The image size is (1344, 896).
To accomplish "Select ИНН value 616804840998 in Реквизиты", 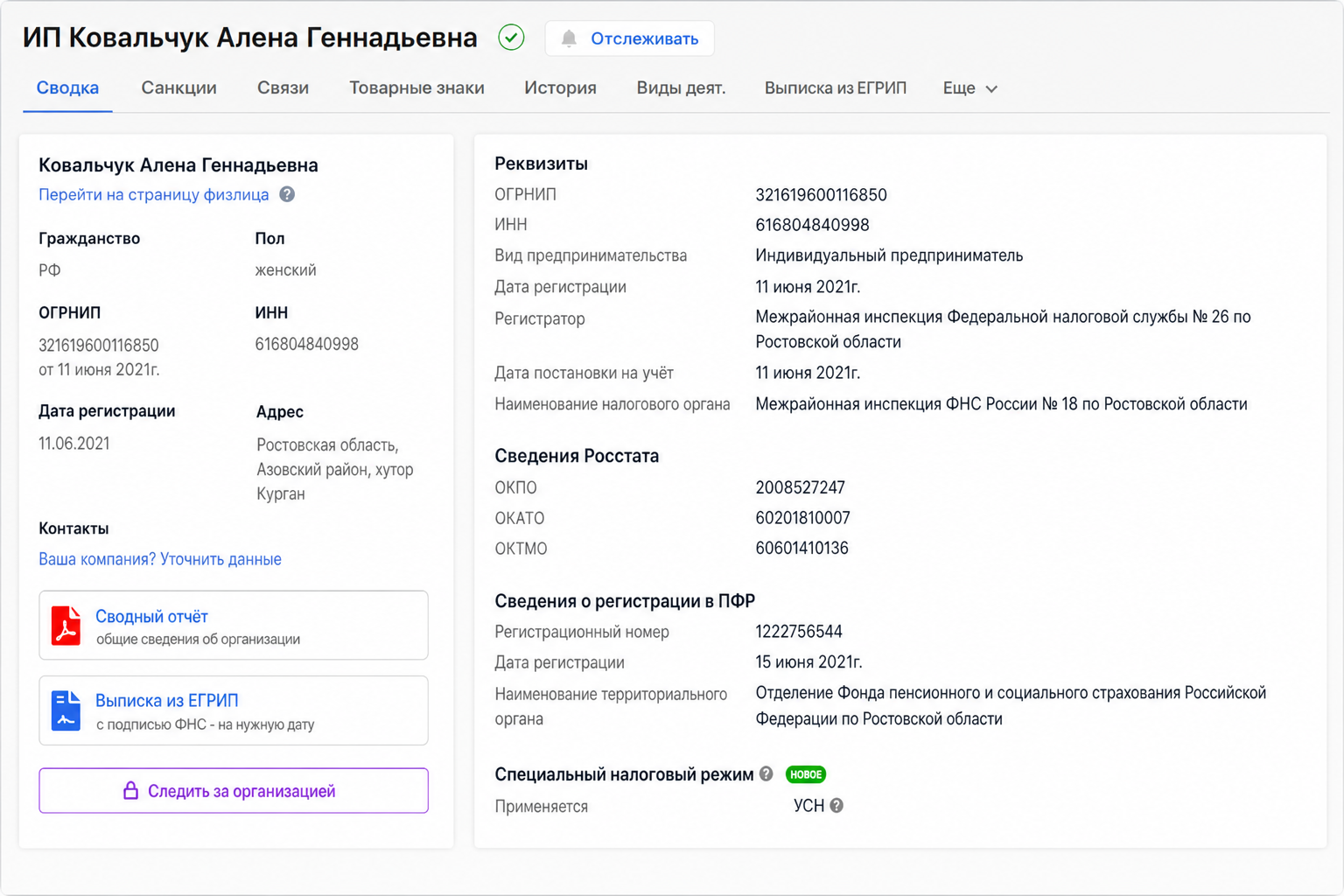I will 812,226.
